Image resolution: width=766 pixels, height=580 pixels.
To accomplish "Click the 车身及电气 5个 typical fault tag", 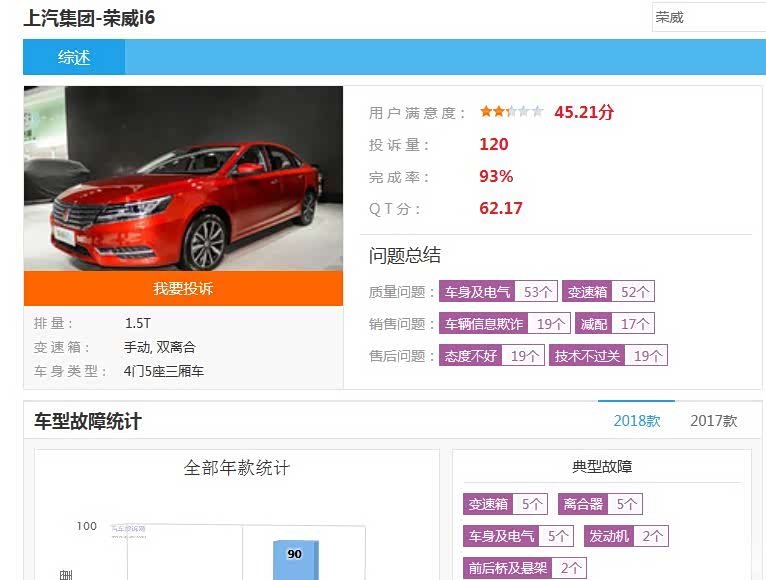I will (x=518, y=536).
